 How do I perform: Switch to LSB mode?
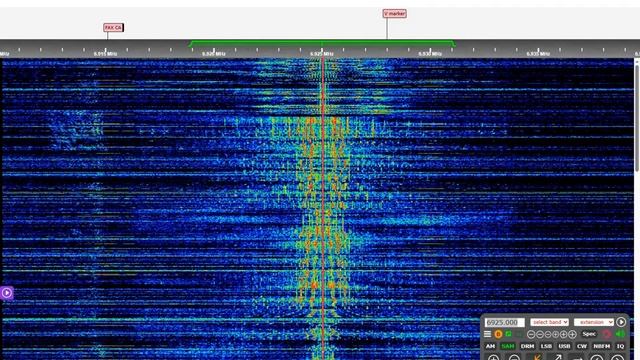546,346
